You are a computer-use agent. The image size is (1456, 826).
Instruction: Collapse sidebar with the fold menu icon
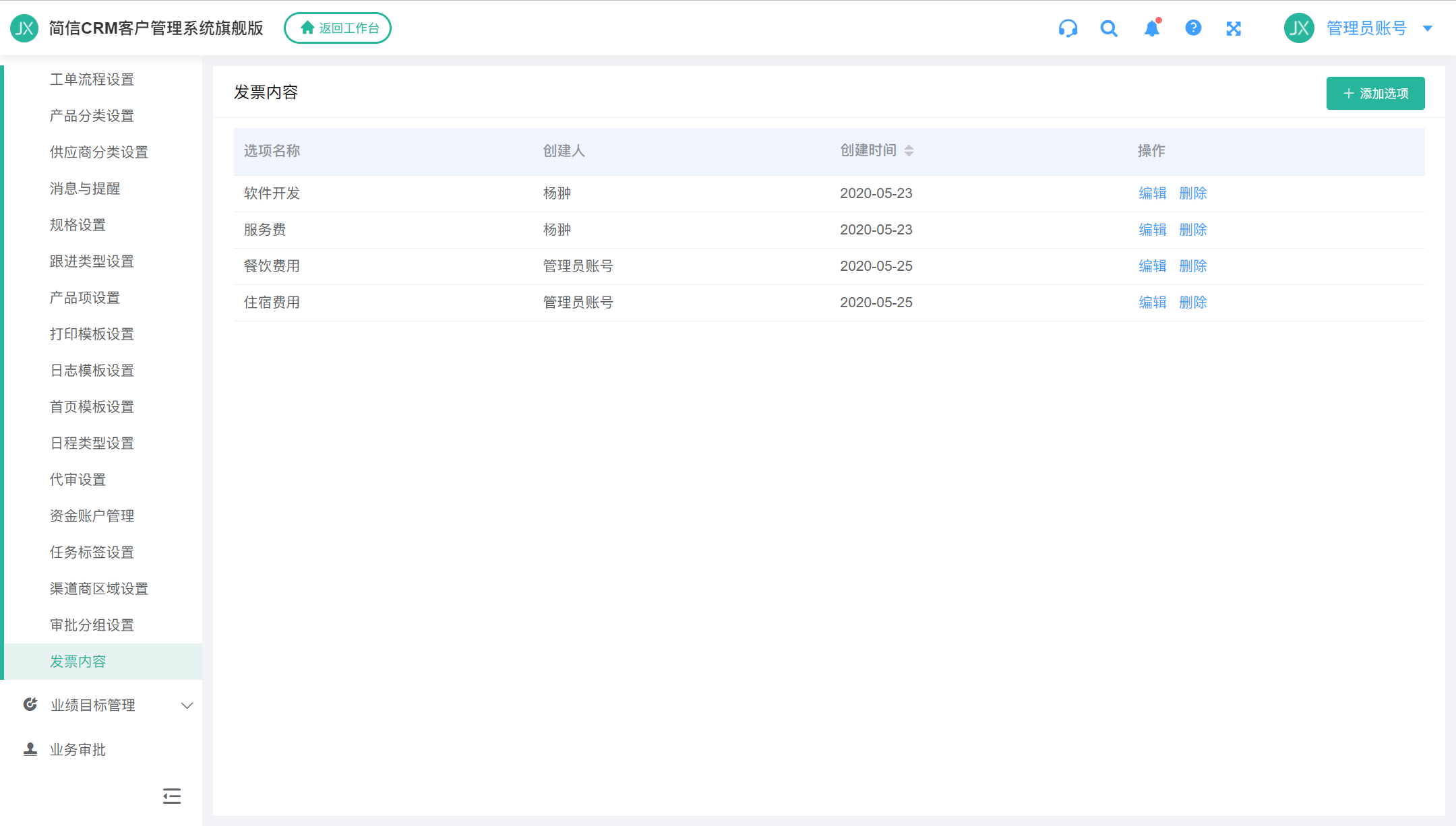pyautogui.click(x=172, y=796)
